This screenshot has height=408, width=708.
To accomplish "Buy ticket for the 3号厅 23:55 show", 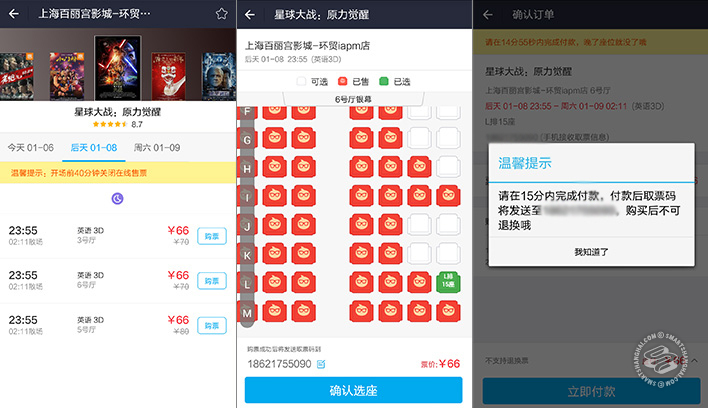I will coord(212,236).
